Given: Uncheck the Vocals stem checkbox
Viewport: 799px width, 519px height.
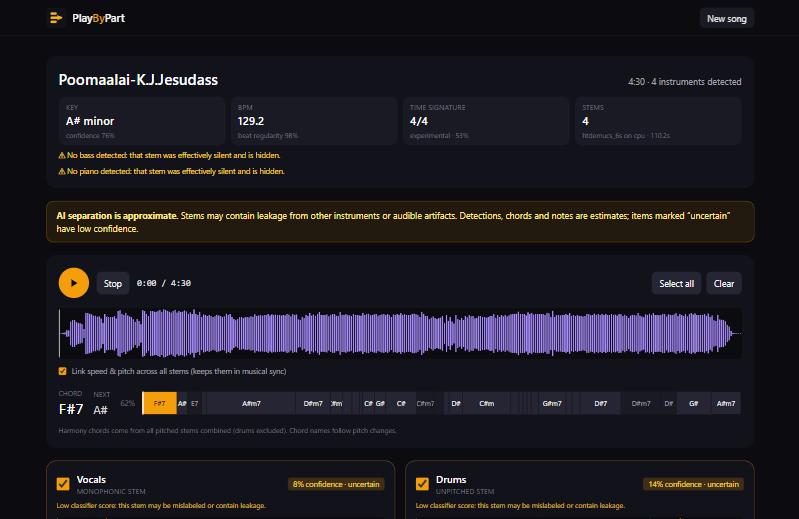Looking at the screenshot, I should [x=63, y=484].
